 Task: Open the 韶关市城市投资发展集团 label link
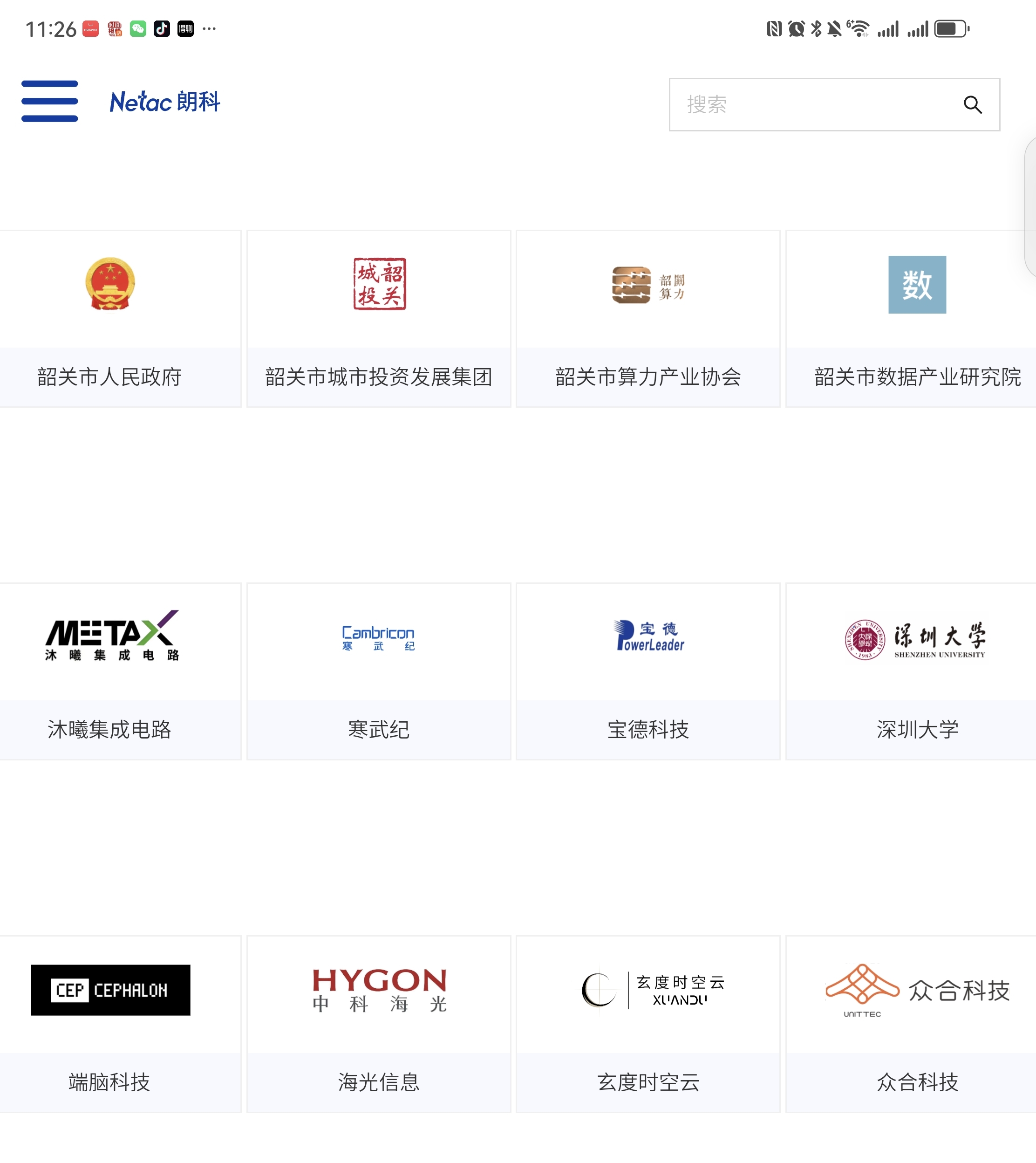(379, 377)
